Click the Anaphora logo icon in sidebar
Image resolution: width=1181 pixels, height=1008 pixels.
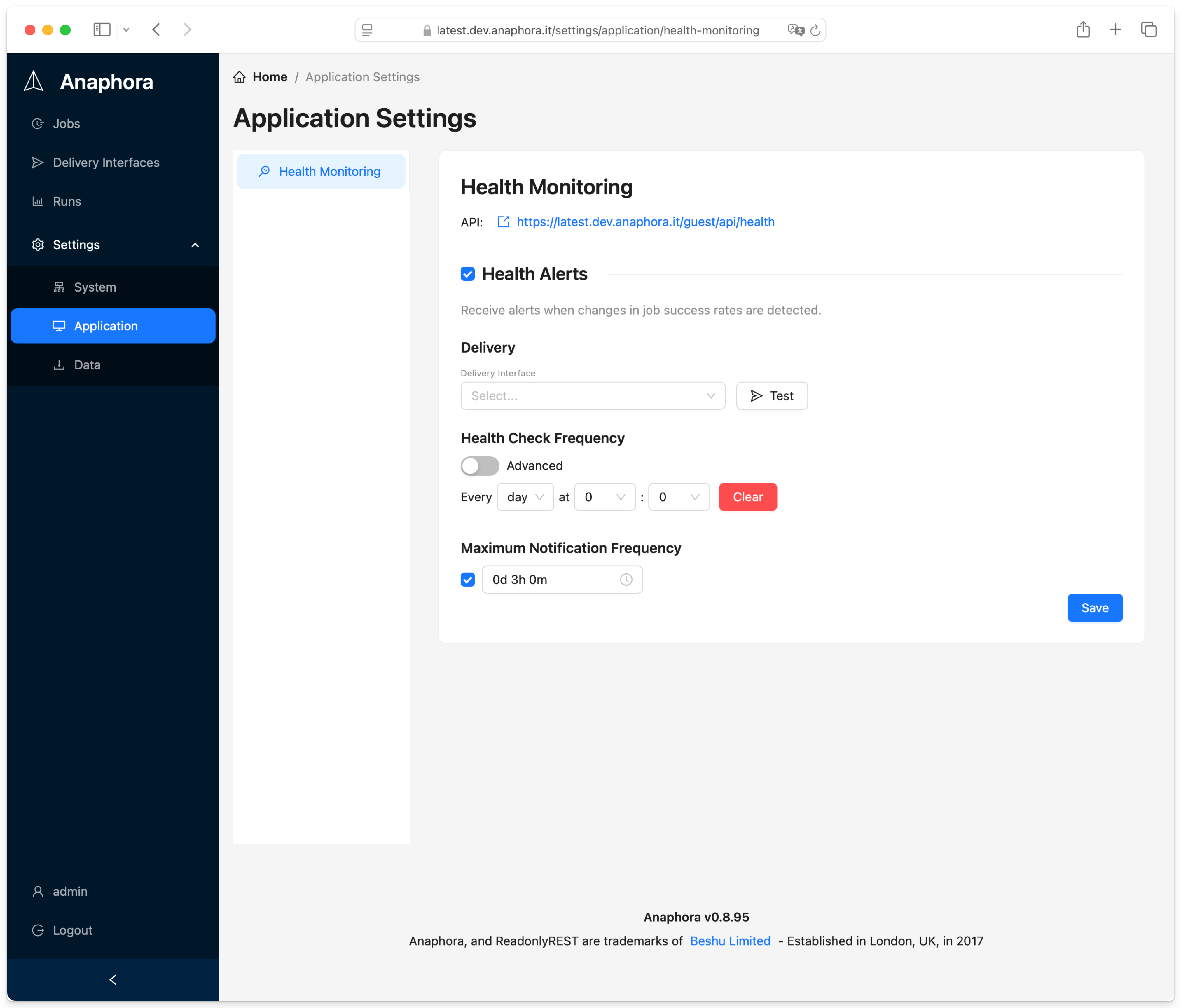33,81
